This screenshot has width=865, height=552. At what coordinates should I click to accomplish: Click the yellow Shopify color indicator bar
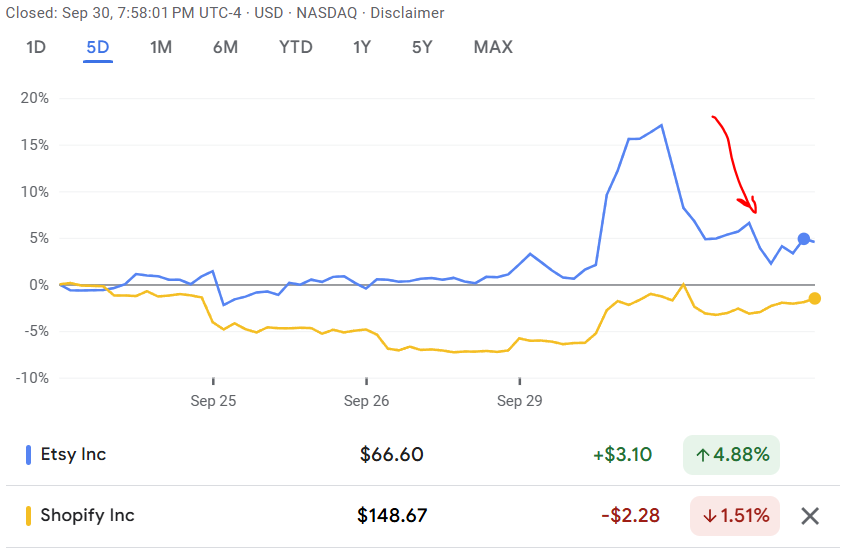(x=28, y=516)
